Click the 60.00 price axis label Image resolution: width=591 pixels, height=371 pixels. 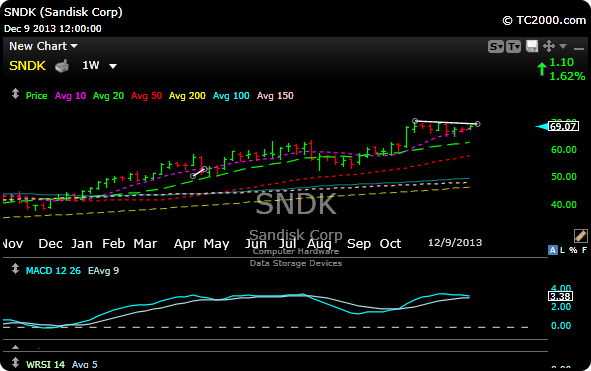[564, 150]
